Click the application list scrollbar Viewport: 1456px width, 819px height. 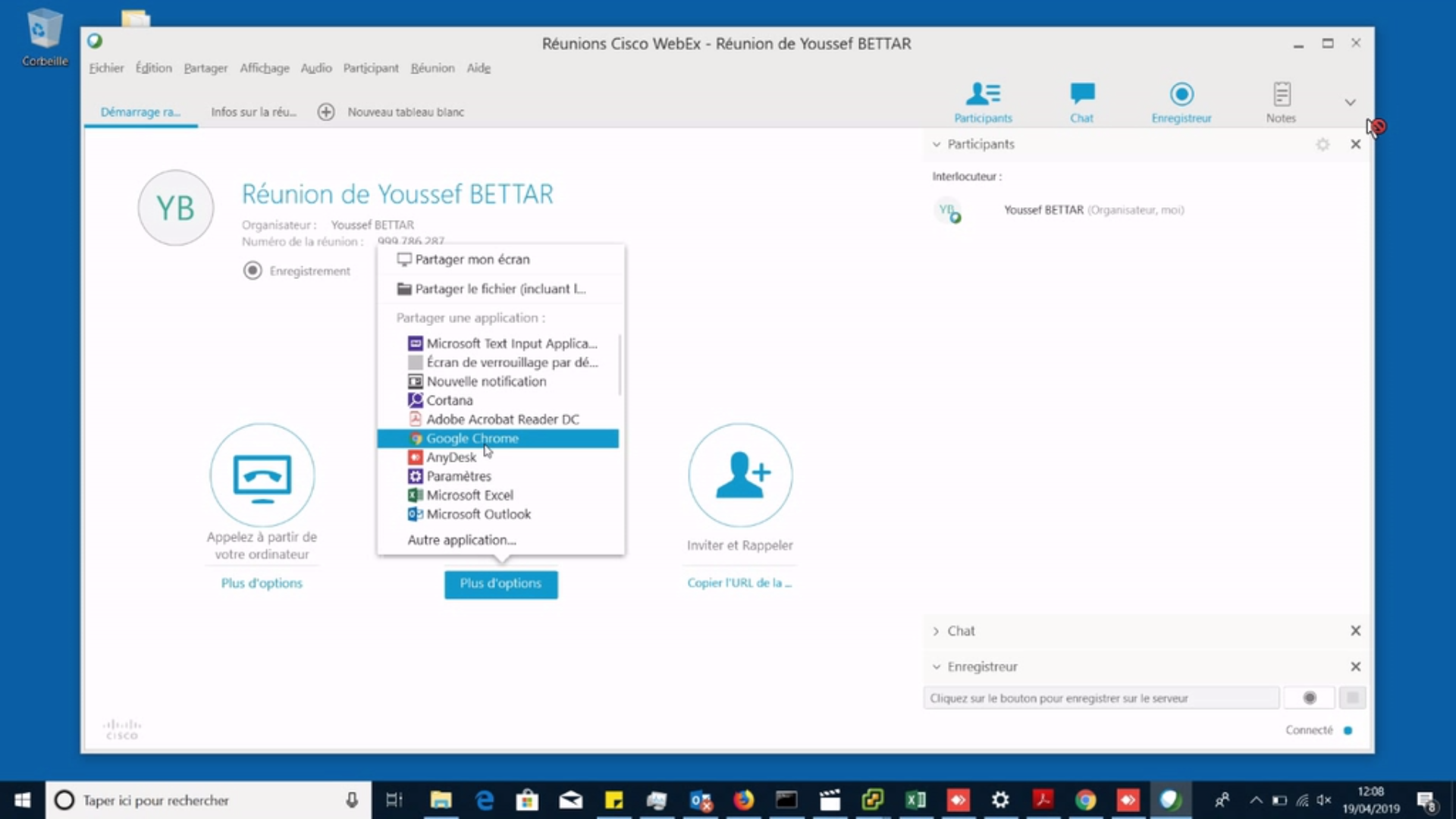620,366
